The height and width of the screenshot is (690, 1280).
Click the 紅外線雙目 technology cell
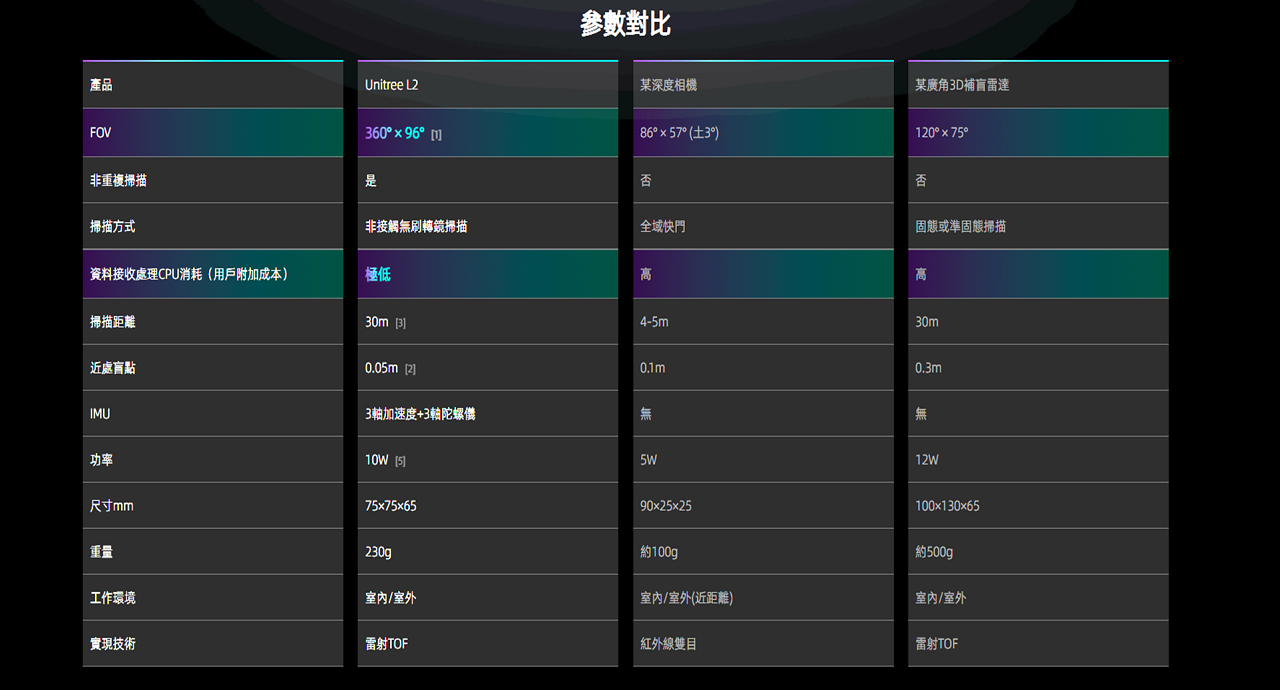click(668, 644)
